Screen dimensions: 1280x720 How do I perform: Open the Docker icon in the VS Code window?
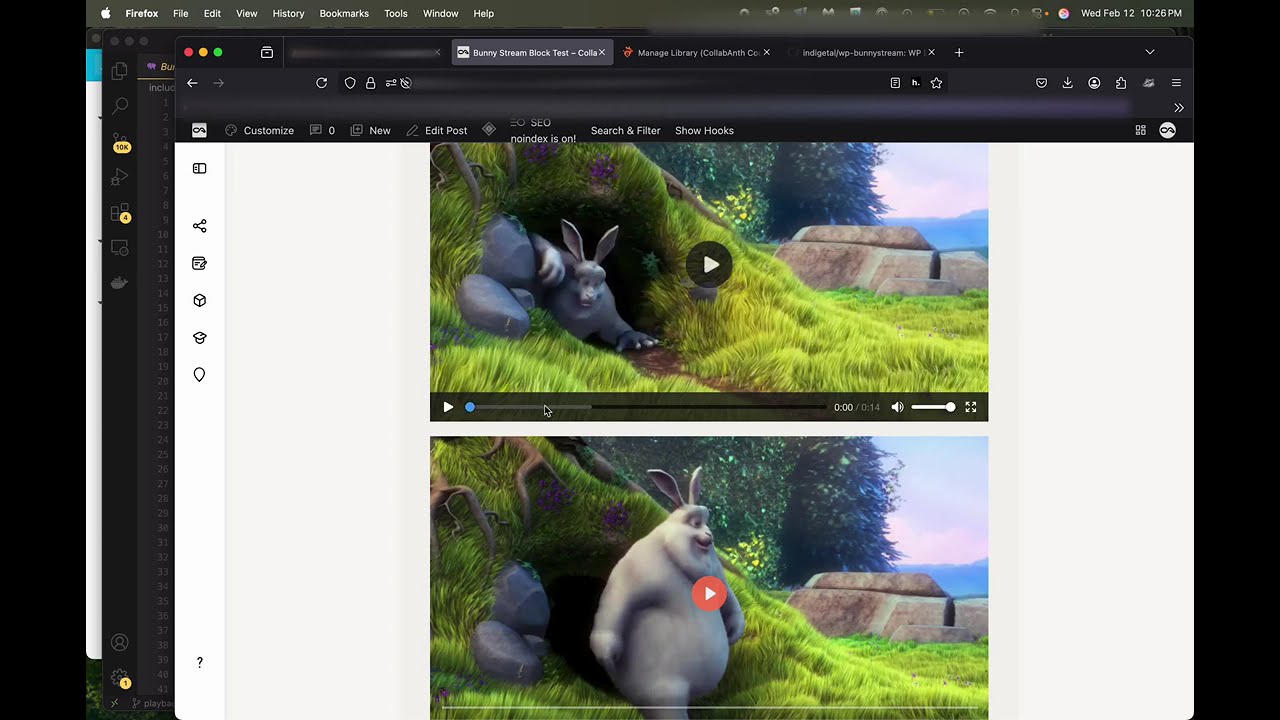pos(119,283)
